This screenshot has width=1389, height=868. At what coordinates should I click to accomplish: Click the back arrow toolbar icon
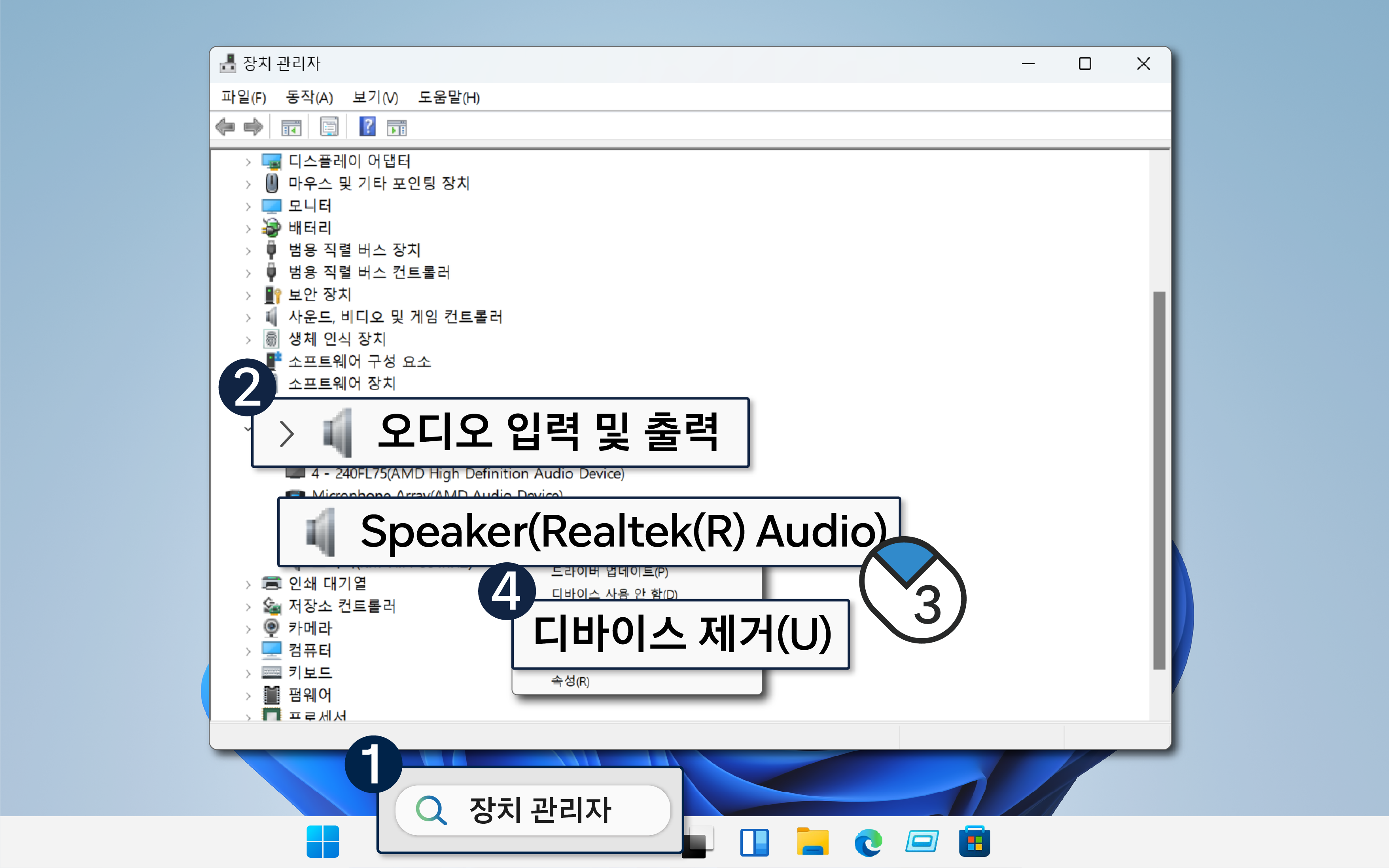point(225,126)
